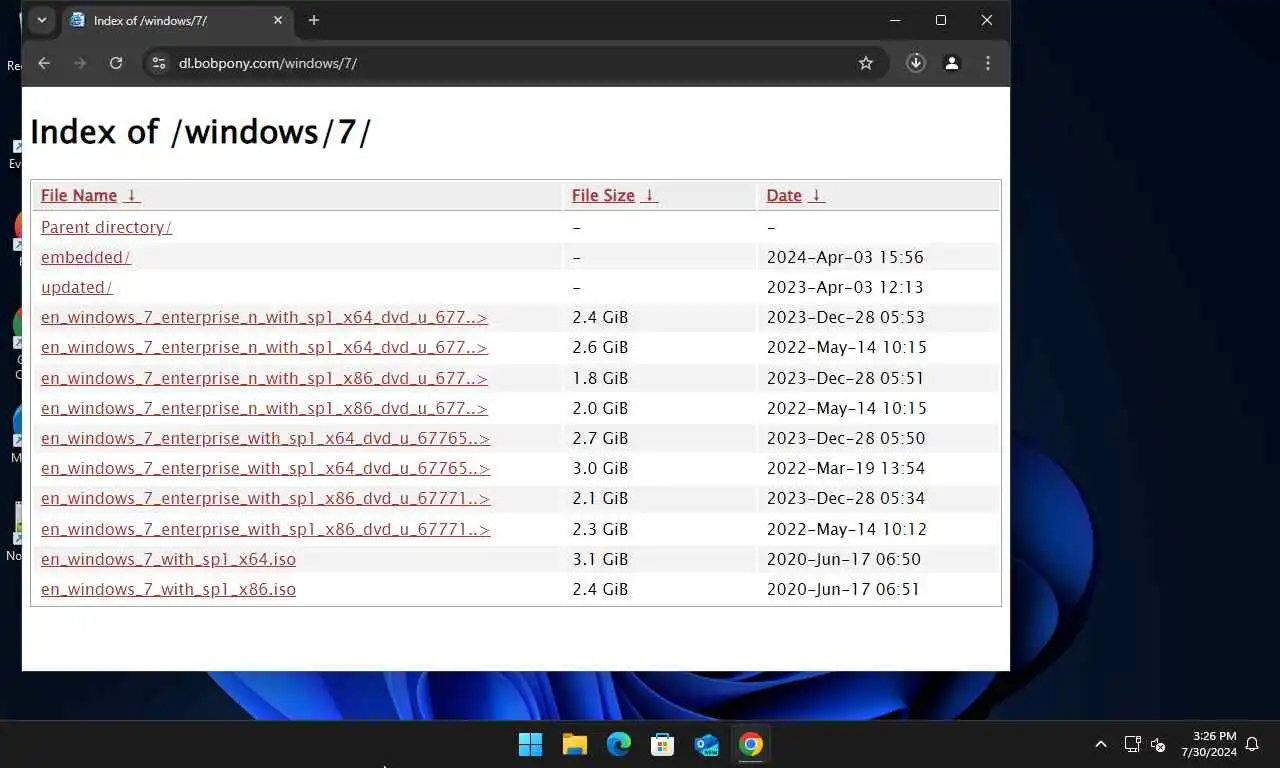The height and width of the screenshot is (768, 1280).
Task: Open the Windows Start menu
Action: tap(530, 744)
